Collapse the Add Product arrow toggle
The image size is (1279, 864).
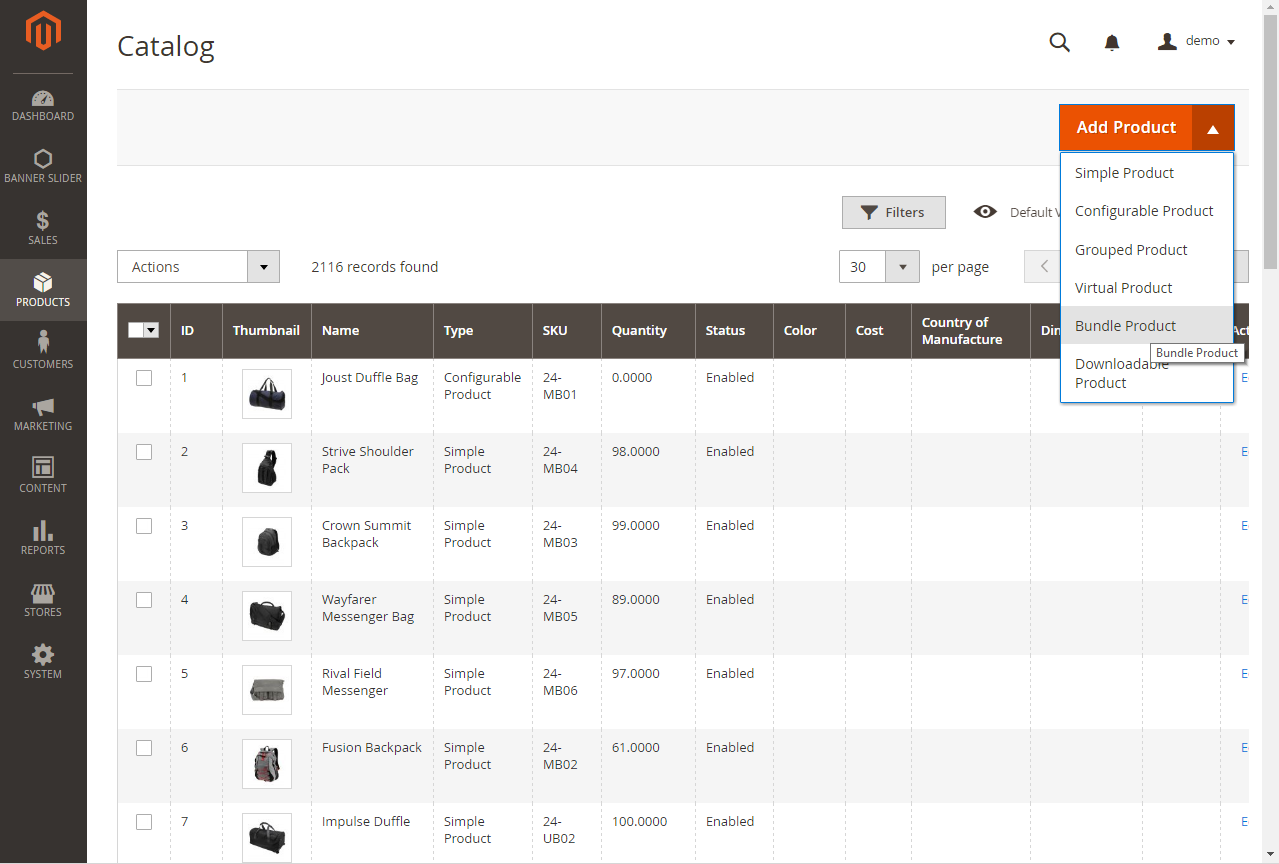tap(1213, 128)
